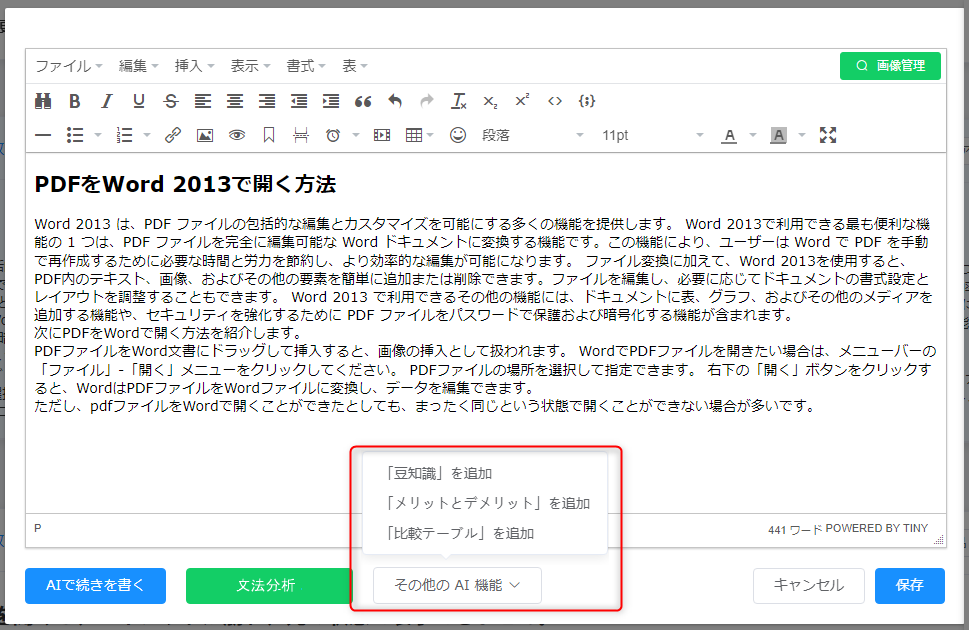Click 画像管理 button
This screenshot has height=630, width=969.
[x=890, y=66]
